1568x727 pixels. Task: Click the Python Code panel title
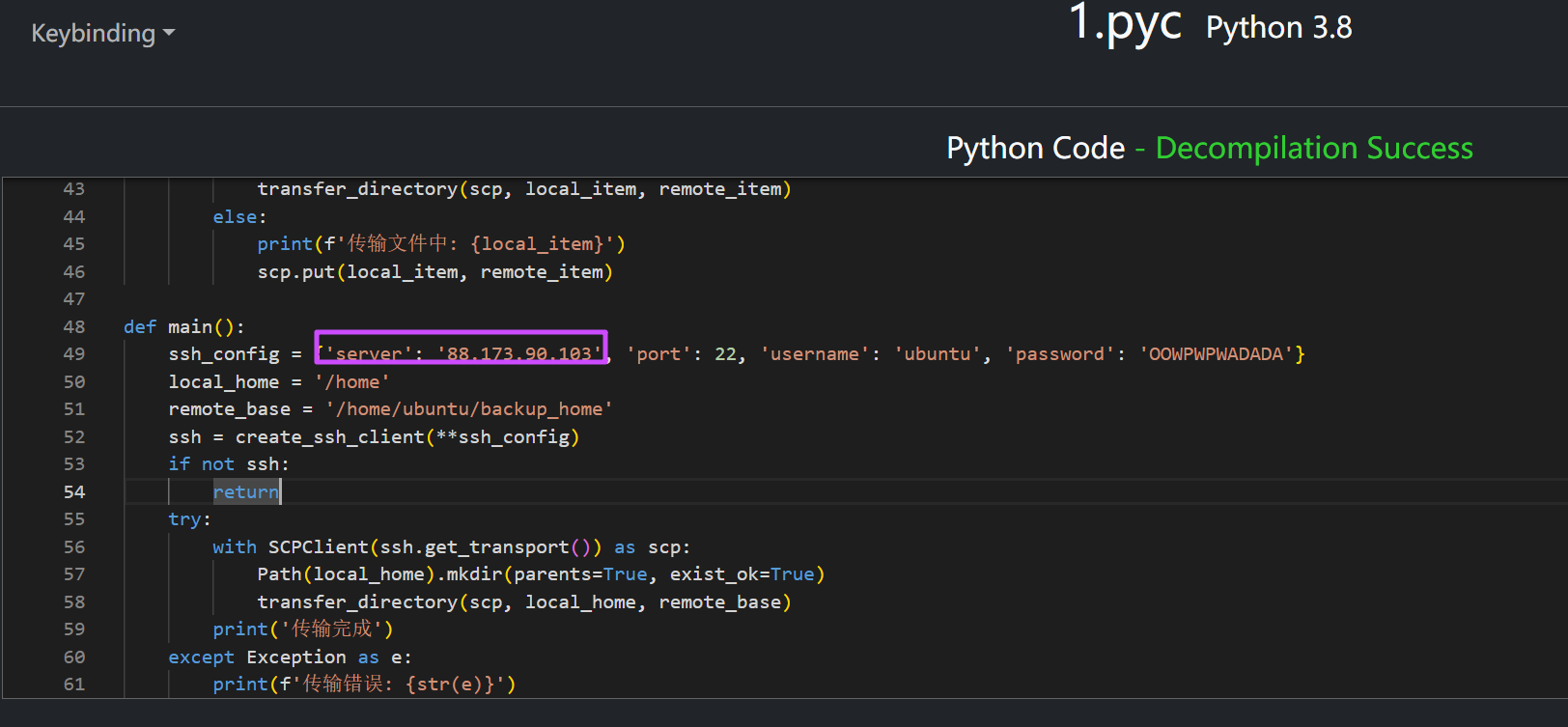point(1035,148)
